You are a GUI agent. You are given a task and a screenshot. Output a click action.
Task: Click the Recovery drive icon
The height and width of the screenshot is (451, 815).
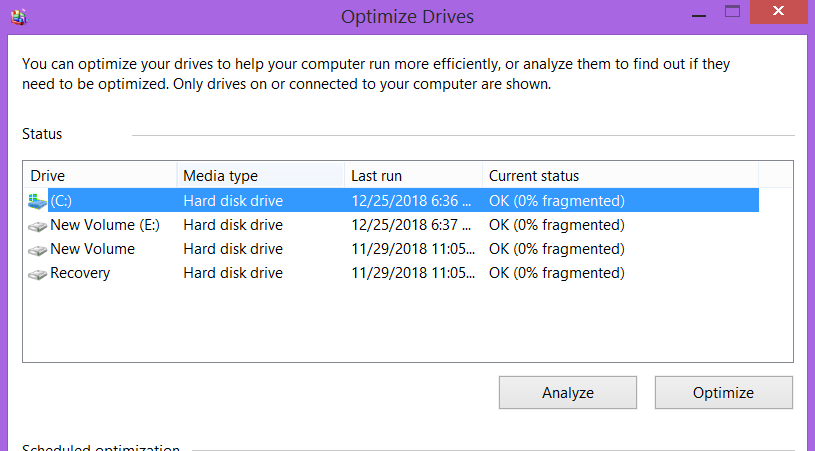pos(37,274)
